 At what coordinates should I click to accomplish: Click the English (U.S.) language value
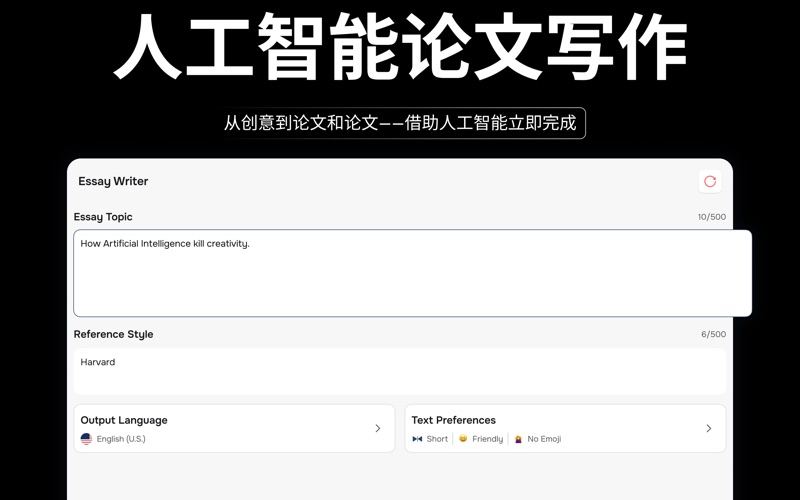pyautogui.click(x=121, y=439)
